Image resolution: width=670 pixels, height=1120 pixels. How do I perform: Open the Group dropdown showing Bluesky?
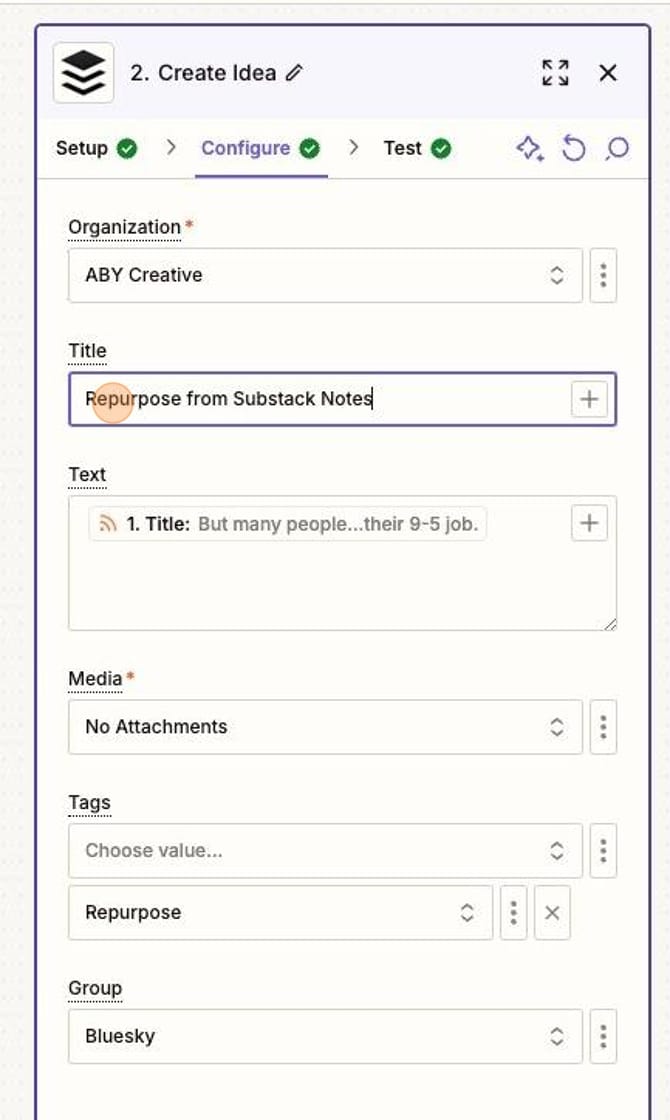[x=326, y=1036]
